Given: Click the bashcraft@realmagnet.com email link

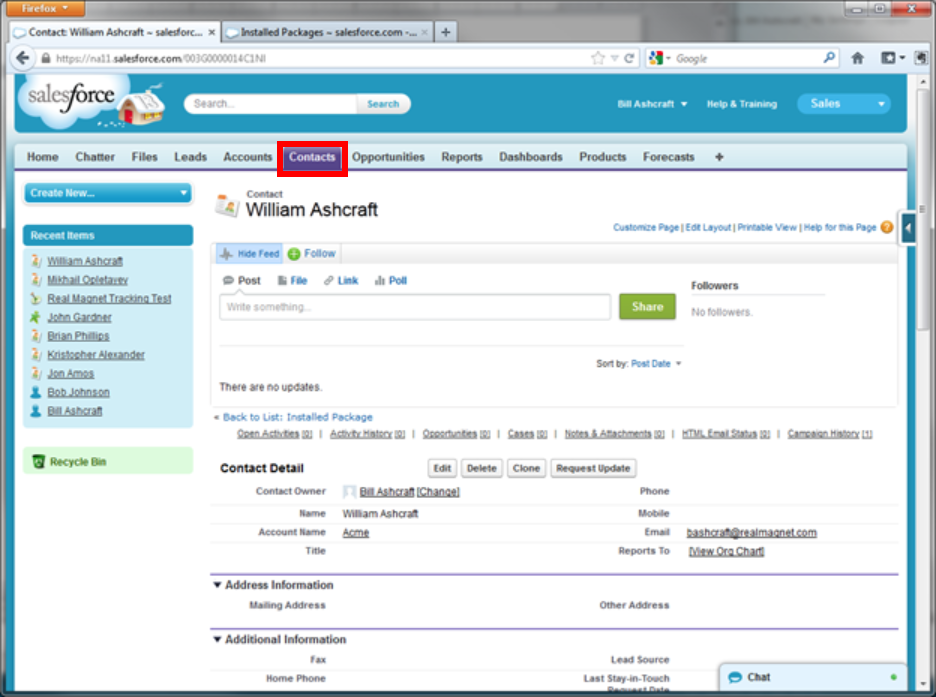Looking at the screenshot, I should coord(752,532).
